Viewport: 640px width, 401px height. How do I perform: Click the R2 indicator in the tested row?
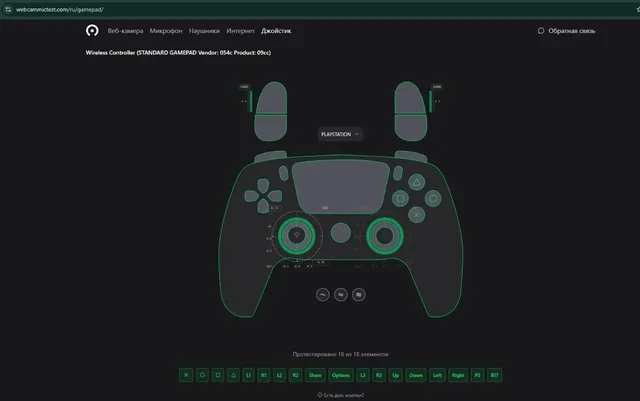click(x=296, y=375)
